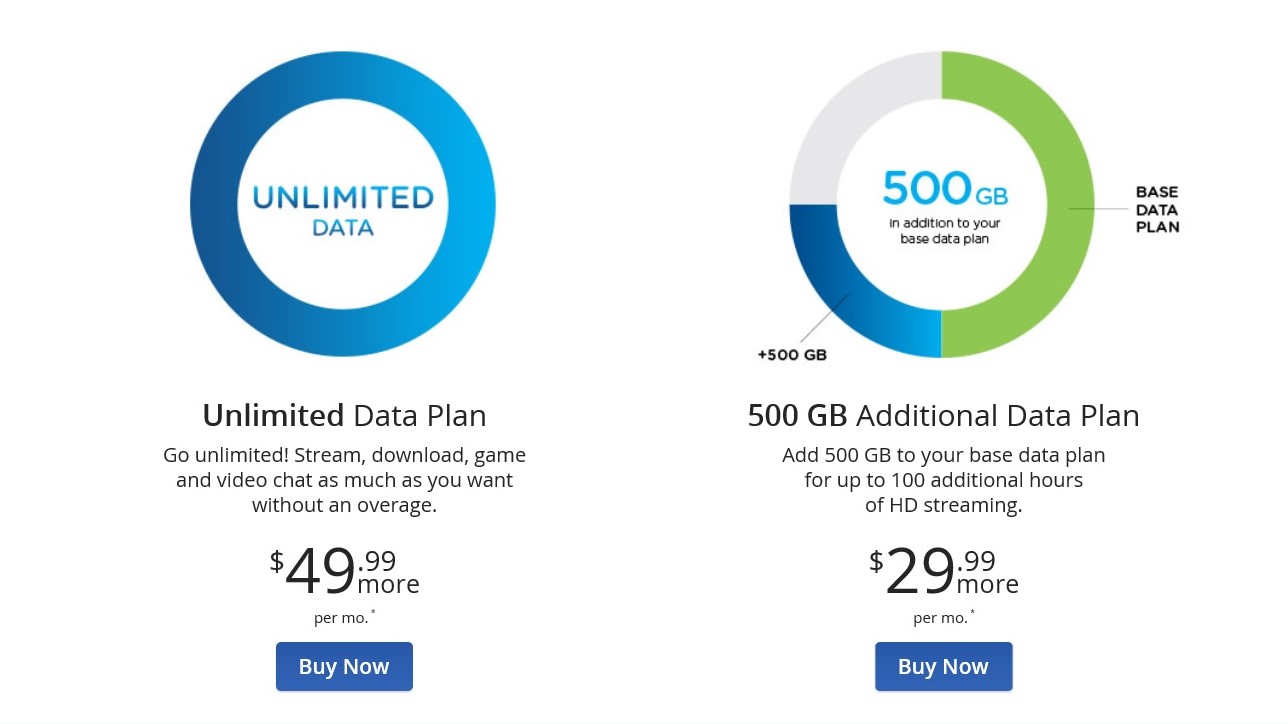Image resolution: width=1288 pixels, height=724 pixels.
Task: Click Buy Now for the Unlimited Data Plan
Action: pos(344,666)
